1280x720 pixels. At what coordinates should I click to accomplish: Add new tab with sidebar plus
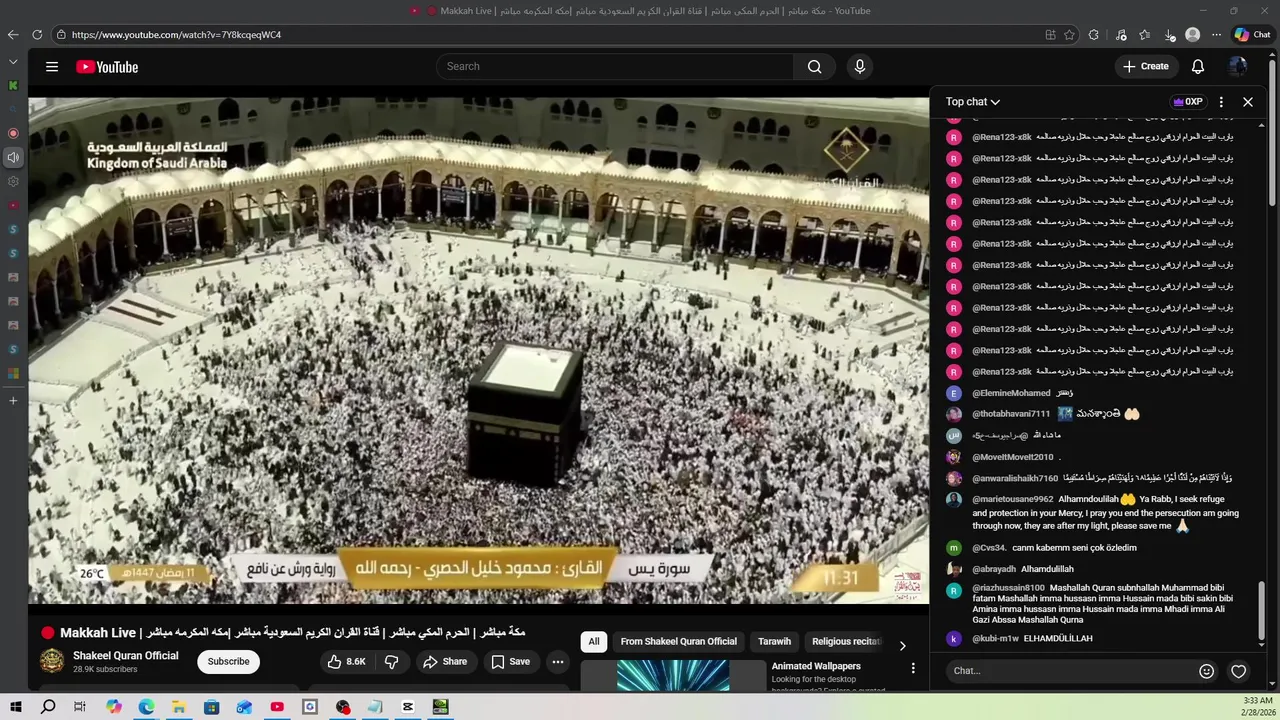pos(13,401)
